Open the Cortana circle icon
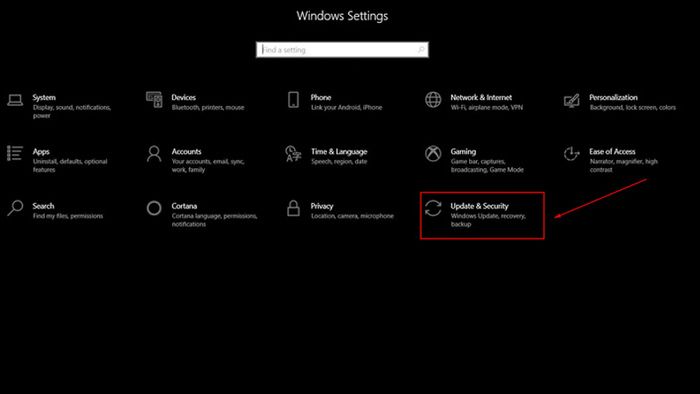 coord(154,208)
